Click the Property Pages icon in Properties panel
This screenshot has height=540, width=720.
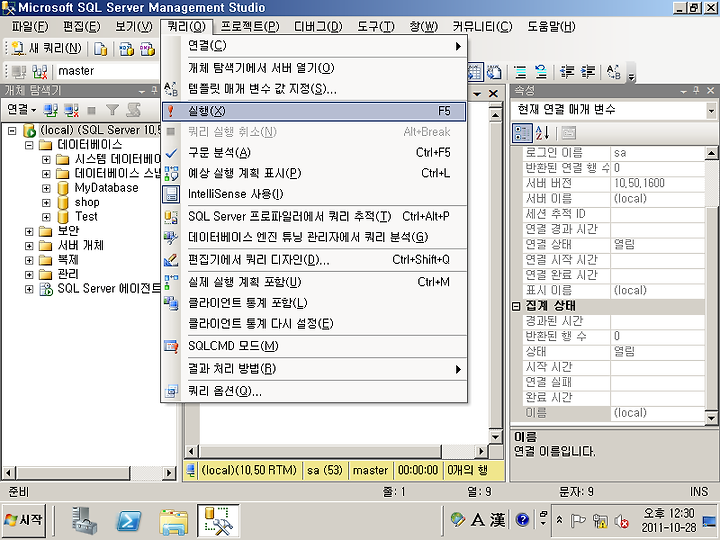pyautogui.click(x=568, y=133)
